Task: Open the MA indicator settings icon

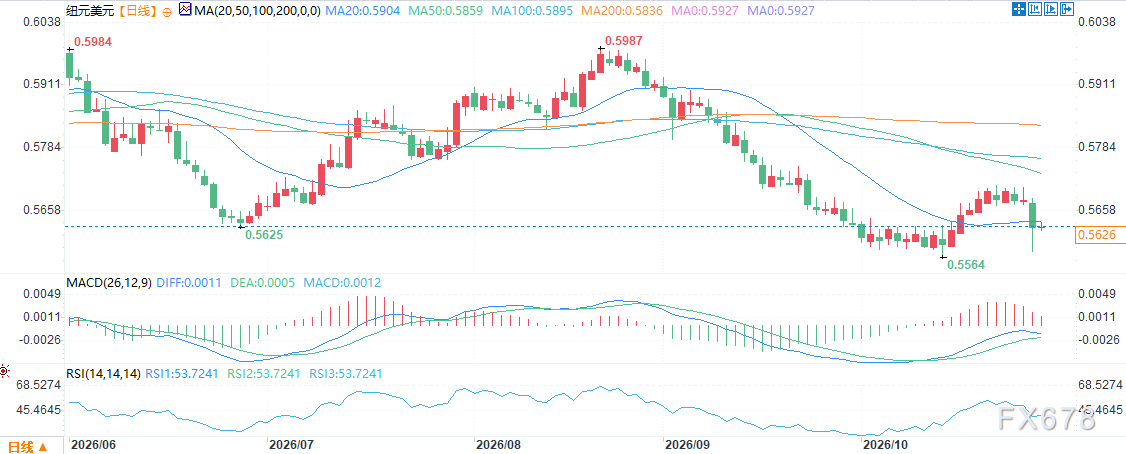Action: 186,11
